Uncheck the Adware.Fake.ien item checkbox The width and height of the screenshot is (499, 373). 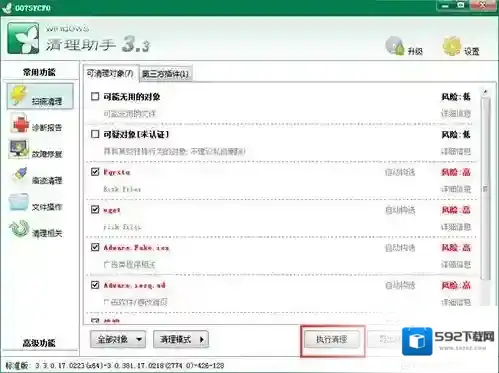[95, 247]
